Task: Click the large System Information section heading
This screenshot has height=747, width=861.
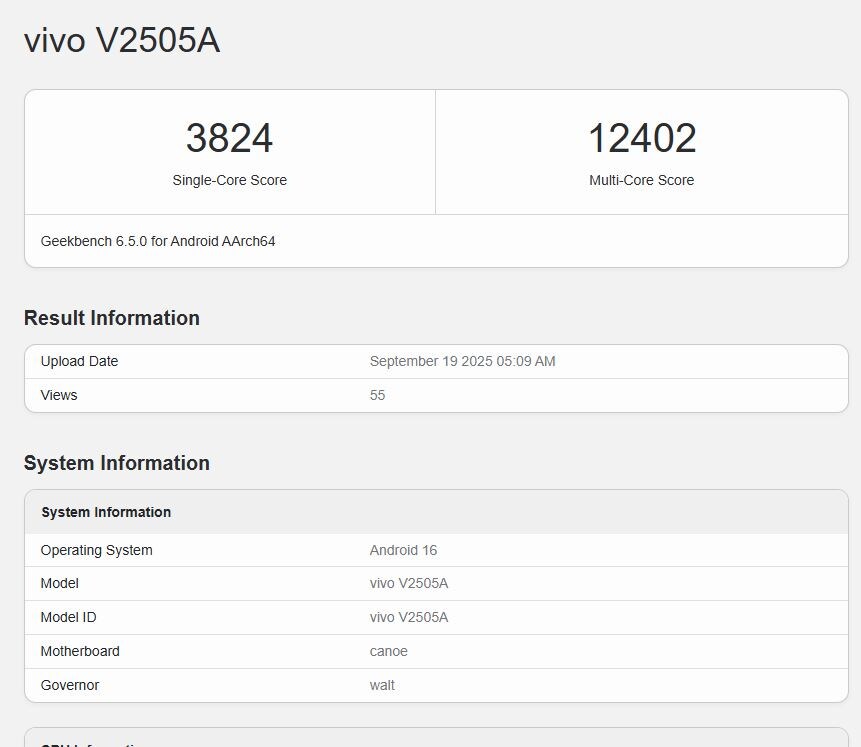Action: pyautogui.click(x=116, y=463)
